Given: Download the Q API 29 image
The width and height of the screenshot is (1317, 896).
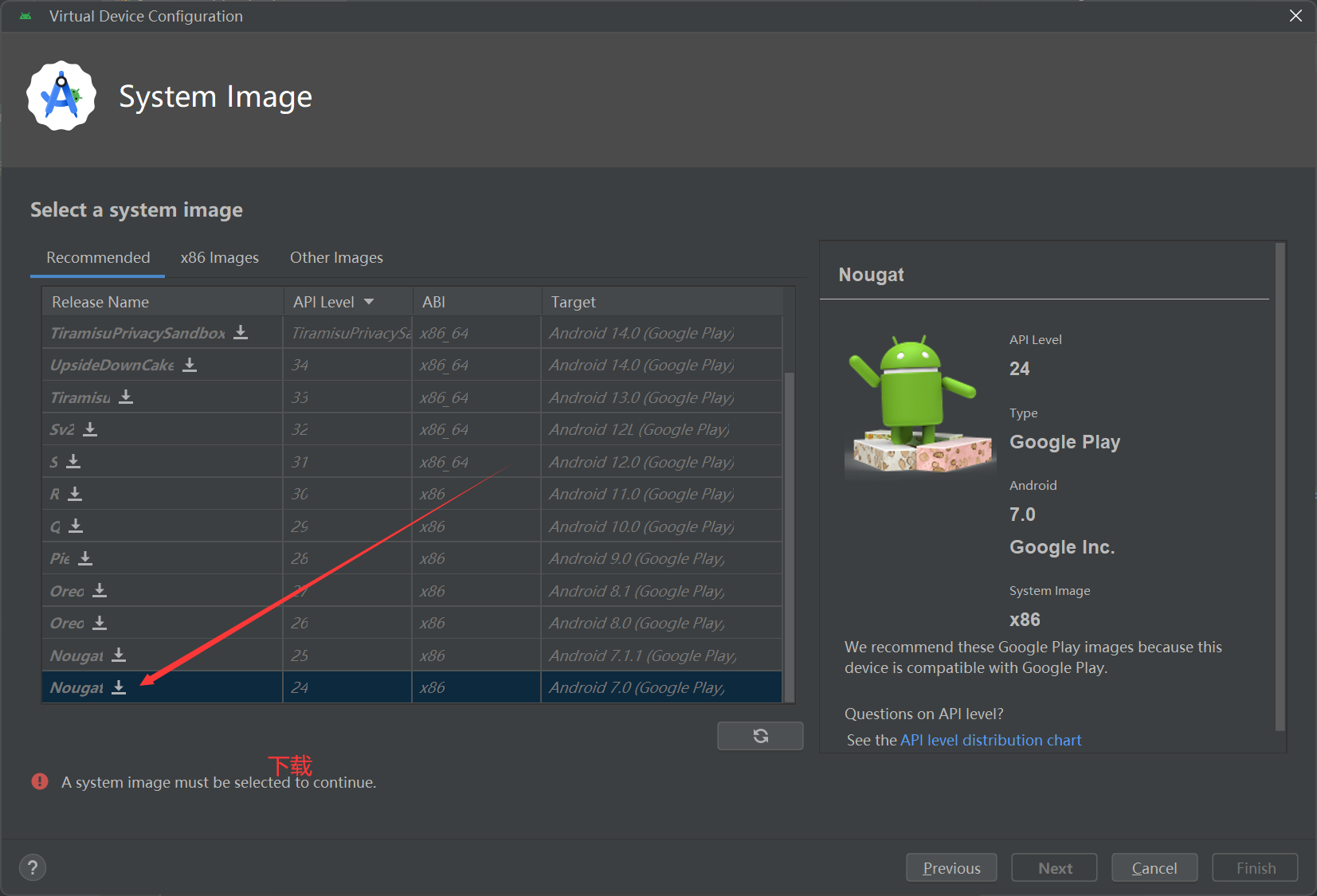Looking at the screenshot, I should click(x=76, y=526).
